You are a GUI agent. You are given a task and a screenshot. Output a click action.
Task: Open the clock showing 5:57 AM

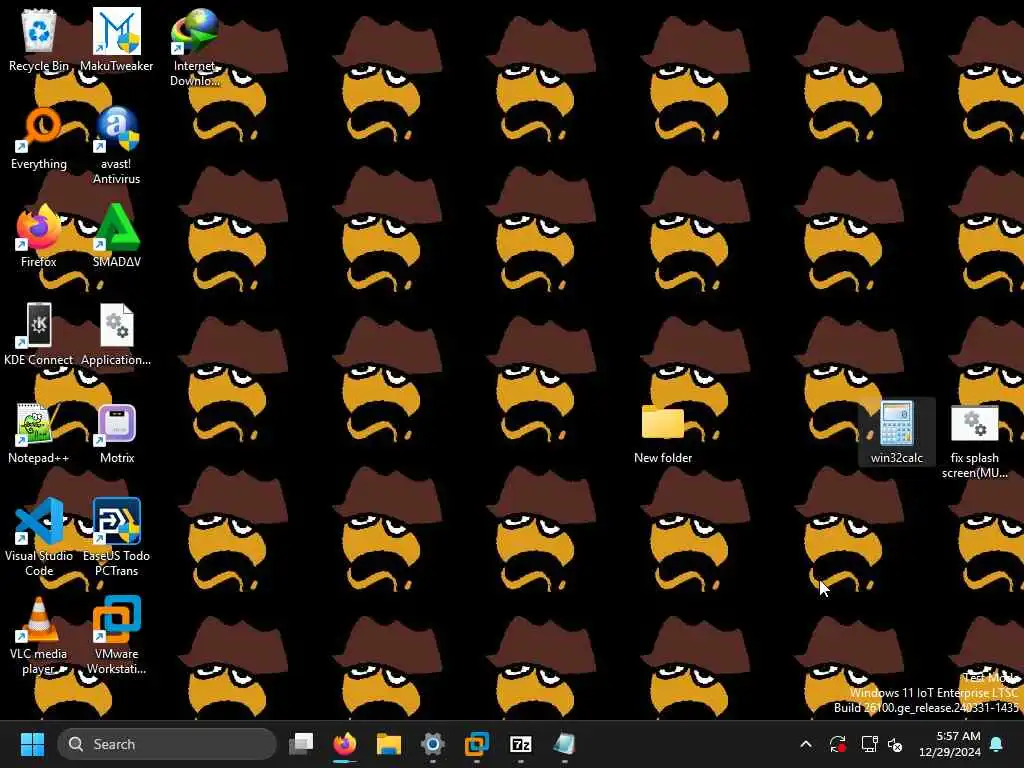coord(950,744)
